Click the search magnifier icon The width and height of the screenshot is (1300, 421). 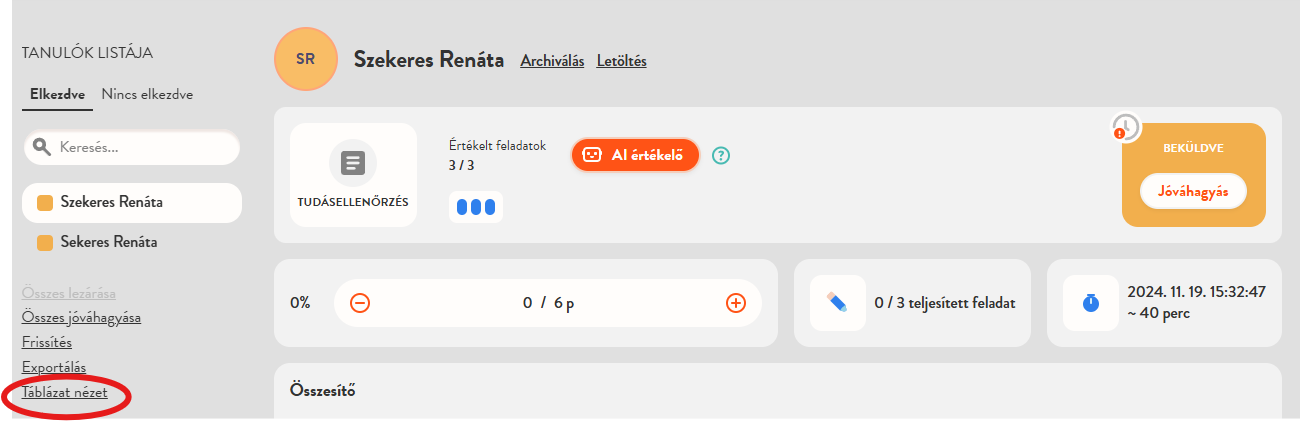click(x=42, y=147)
